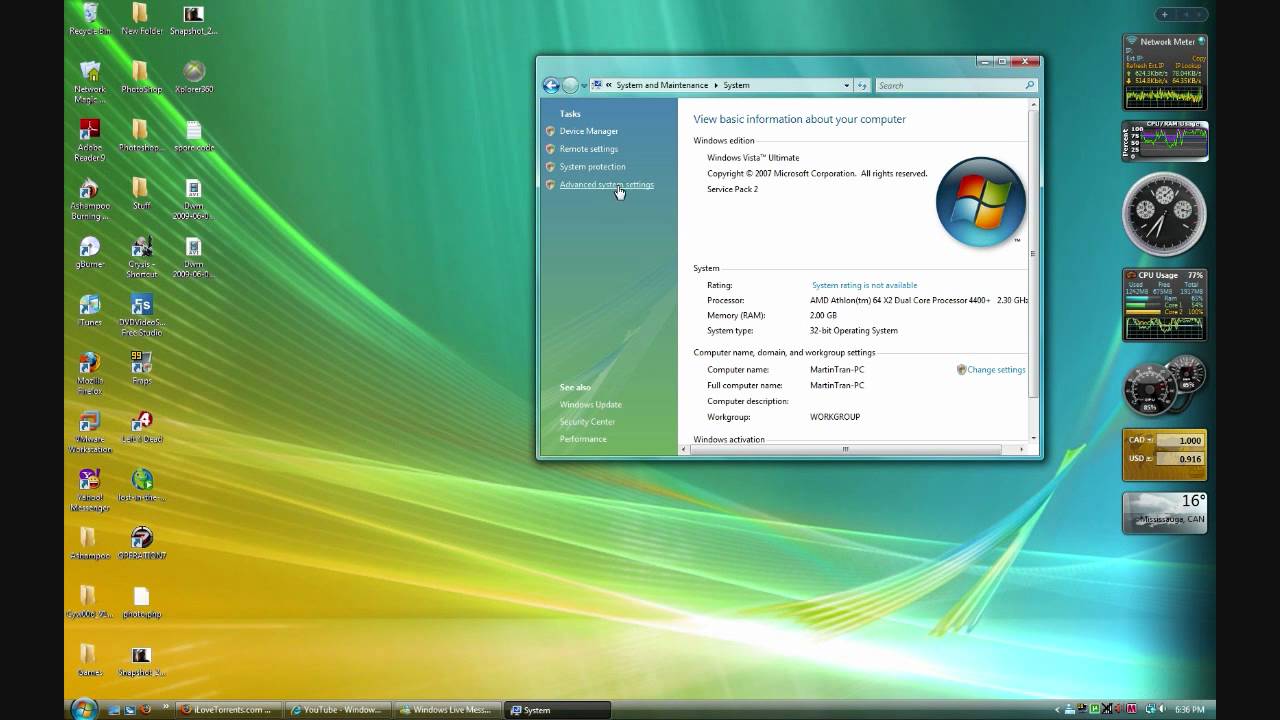Open the Games folder on desktop
The image size is (1280, 720).
coord(89,659)
